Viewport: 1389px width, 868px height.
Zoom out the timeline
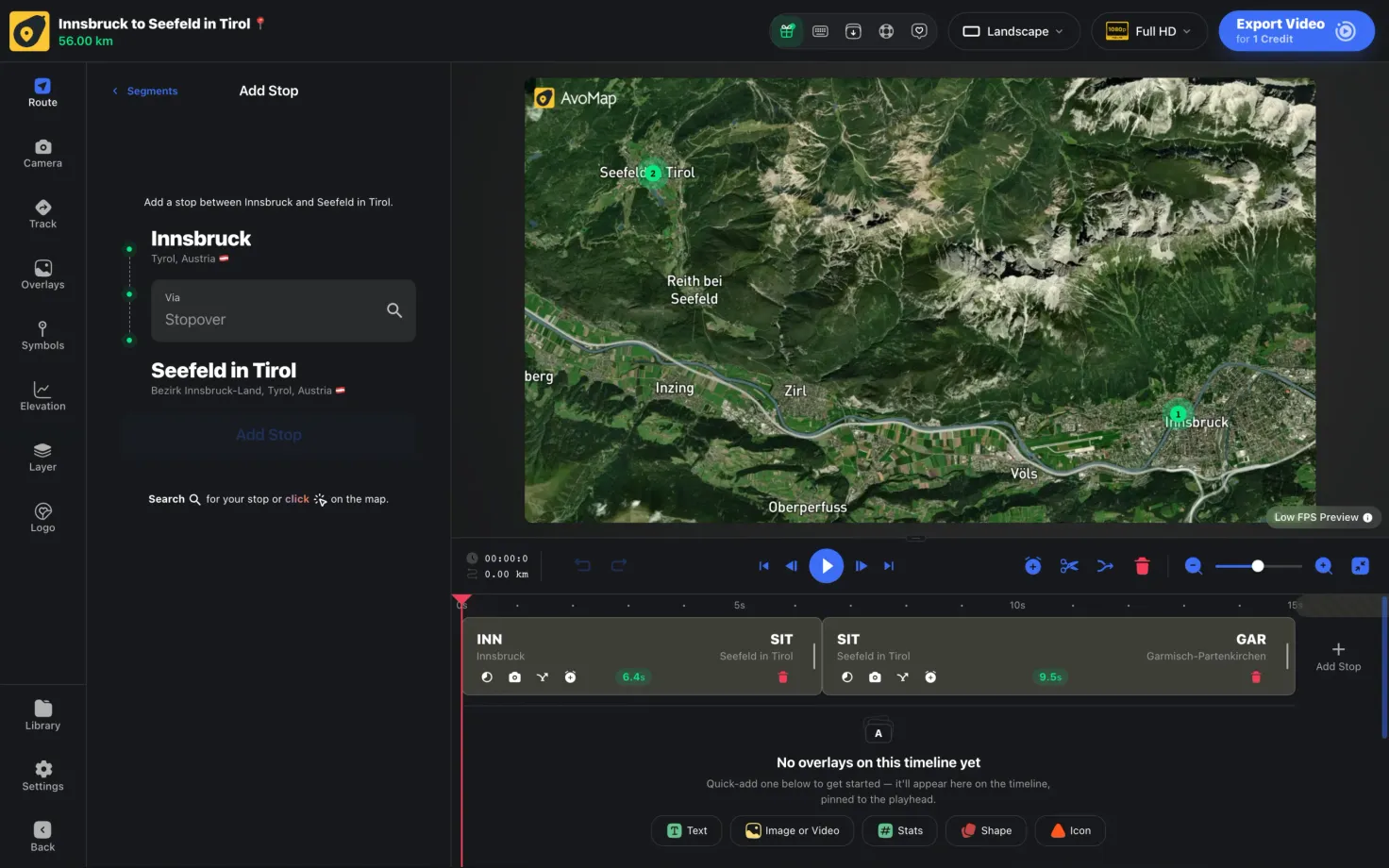click(x=1194, y=566)
